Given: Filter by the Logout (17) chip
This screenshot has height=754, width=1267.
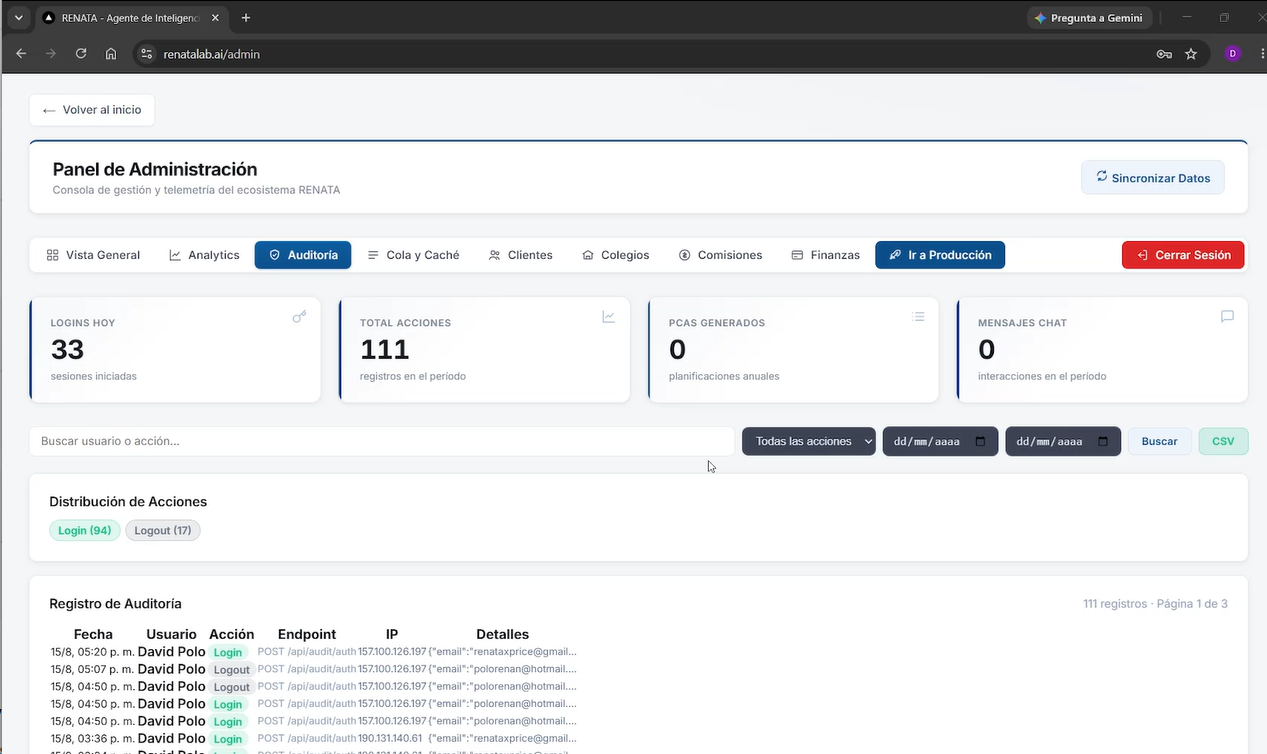Looking at the screenshot, I should pyautogui.click(x=163, y=530).
